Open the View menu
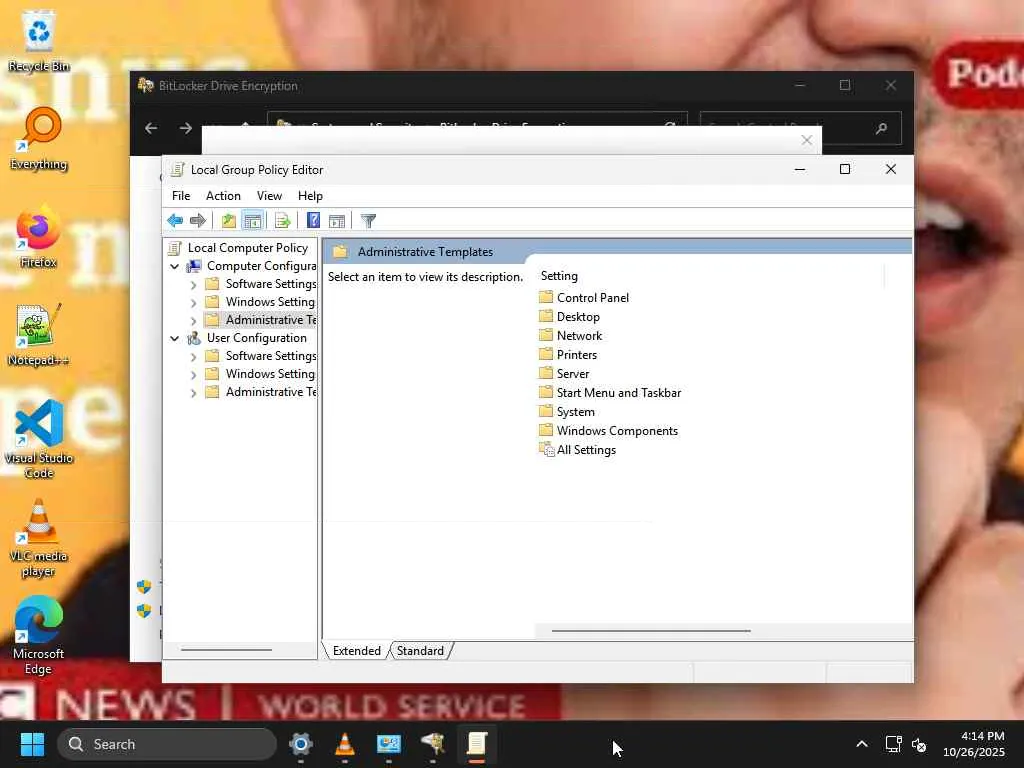The width and height of the screenshot is (1024, 768). pos(269,196)
